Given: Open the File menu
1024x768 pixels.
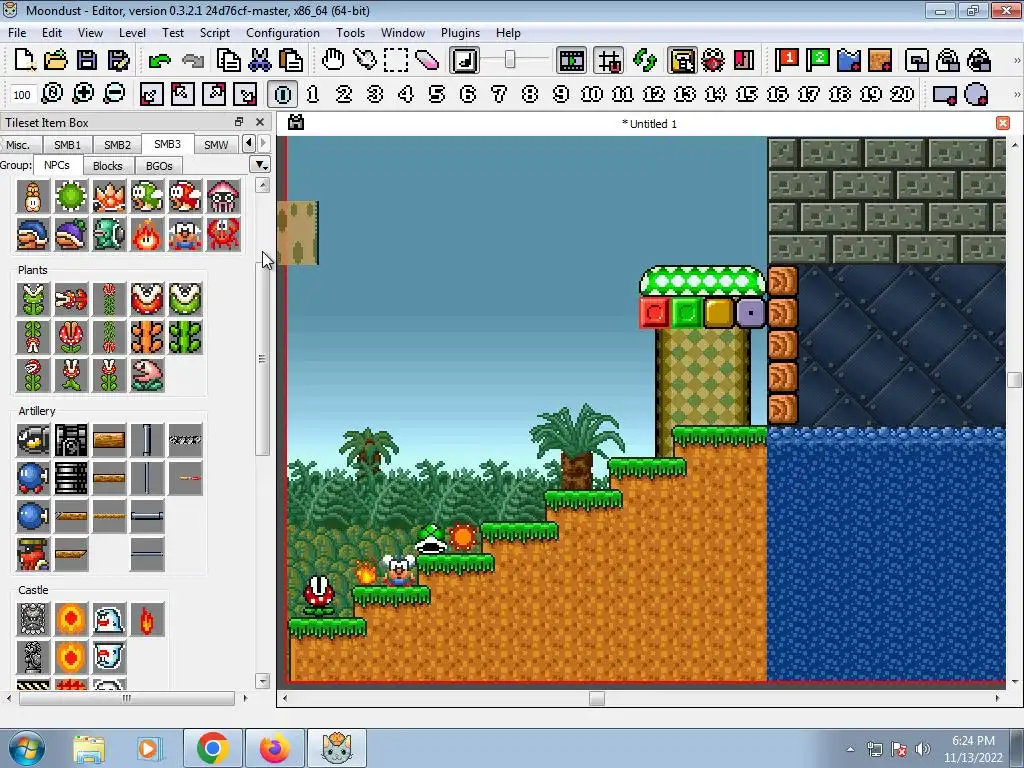Looking at the screenshot, I should click(17, 33).
